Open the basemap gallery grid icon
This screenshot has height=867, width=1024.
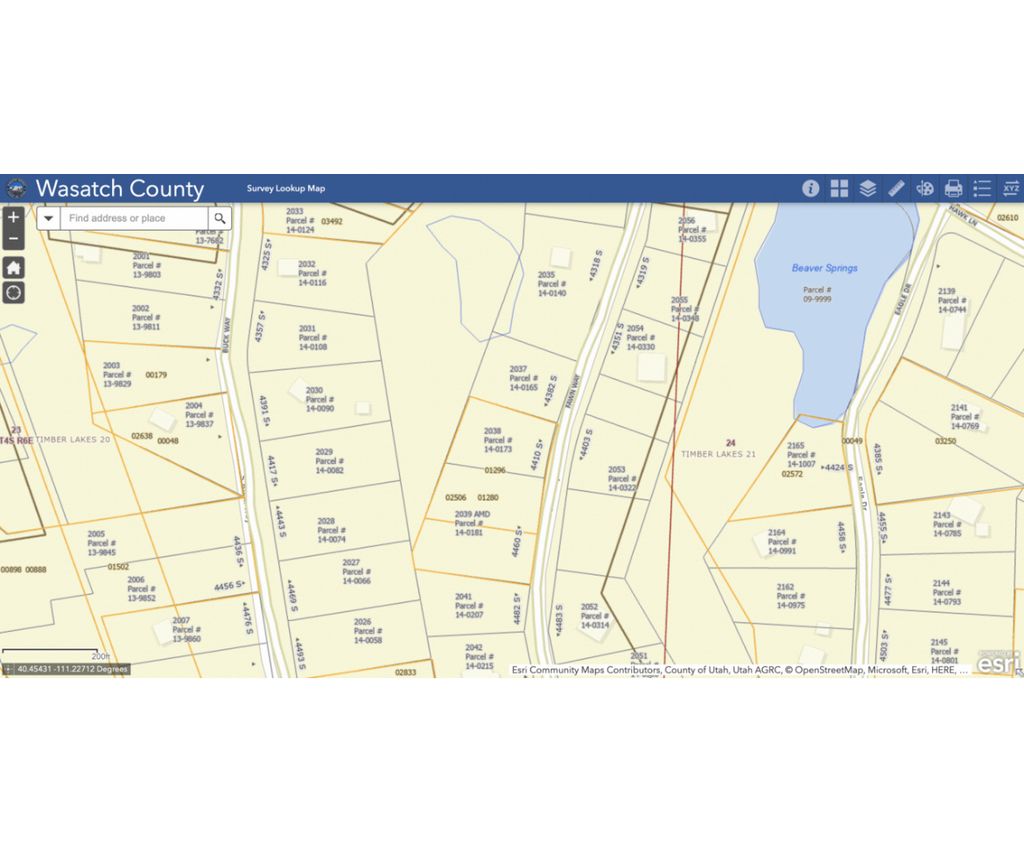point(839,189)
